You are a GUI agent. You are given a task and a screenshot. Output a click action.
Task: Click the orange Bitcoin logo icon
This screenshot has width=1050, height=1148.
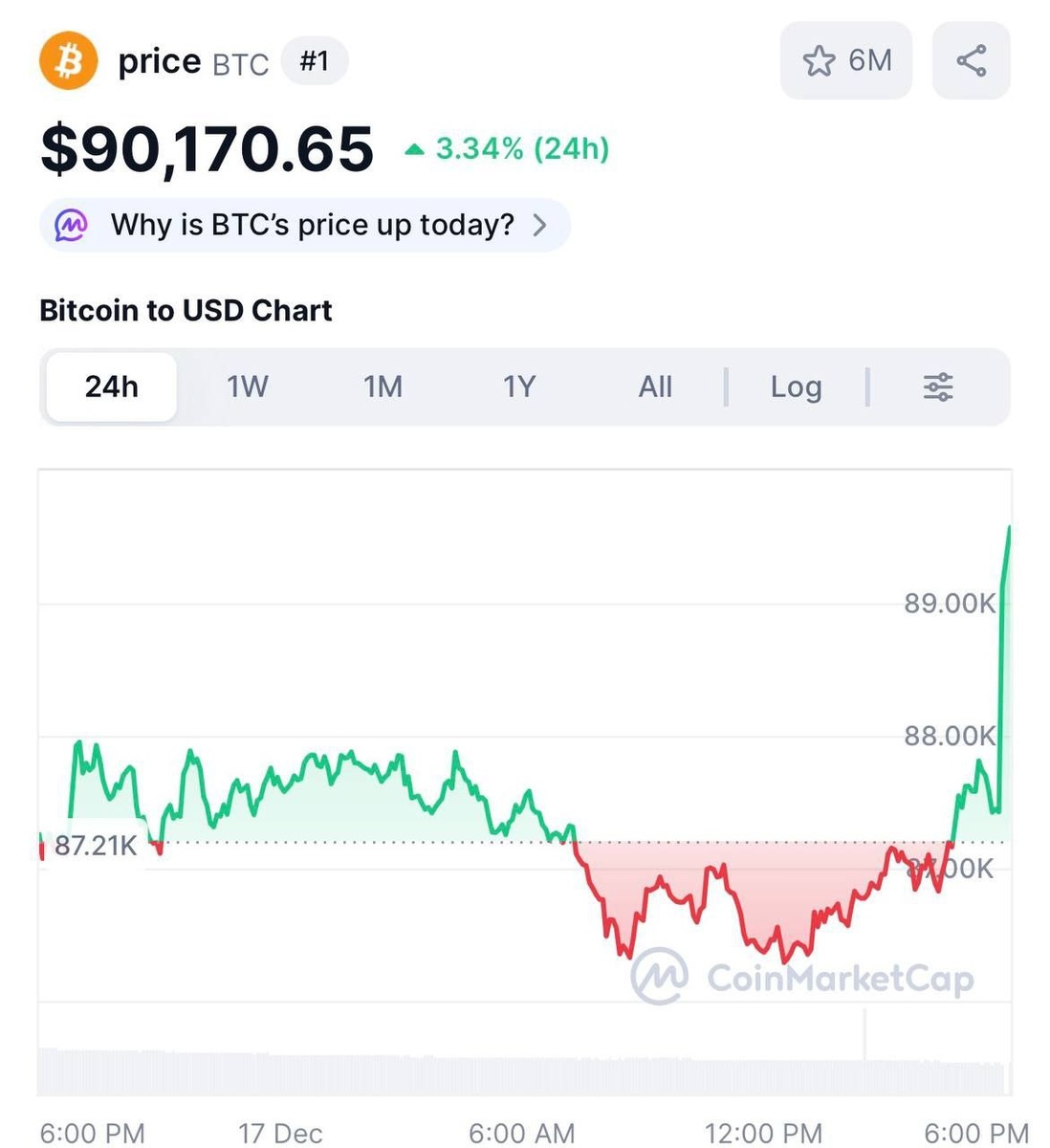pos(68,61)
